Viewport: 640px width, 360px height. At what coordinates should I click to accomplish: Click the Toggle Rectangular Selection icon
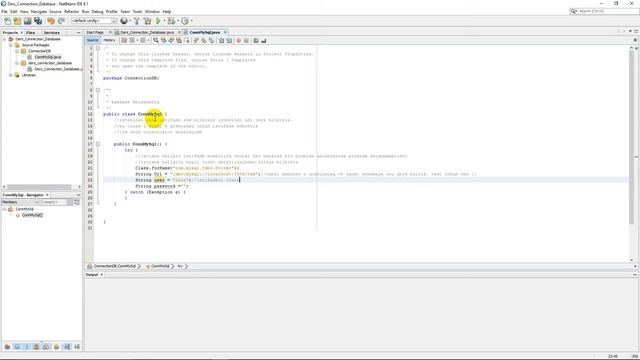187,40
